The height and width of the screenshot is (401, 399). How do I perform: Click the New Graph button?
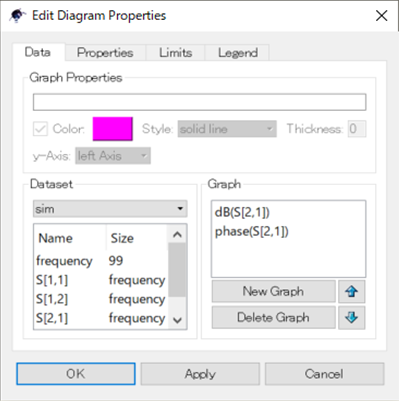pyautogui.click(x=273, y=291)
